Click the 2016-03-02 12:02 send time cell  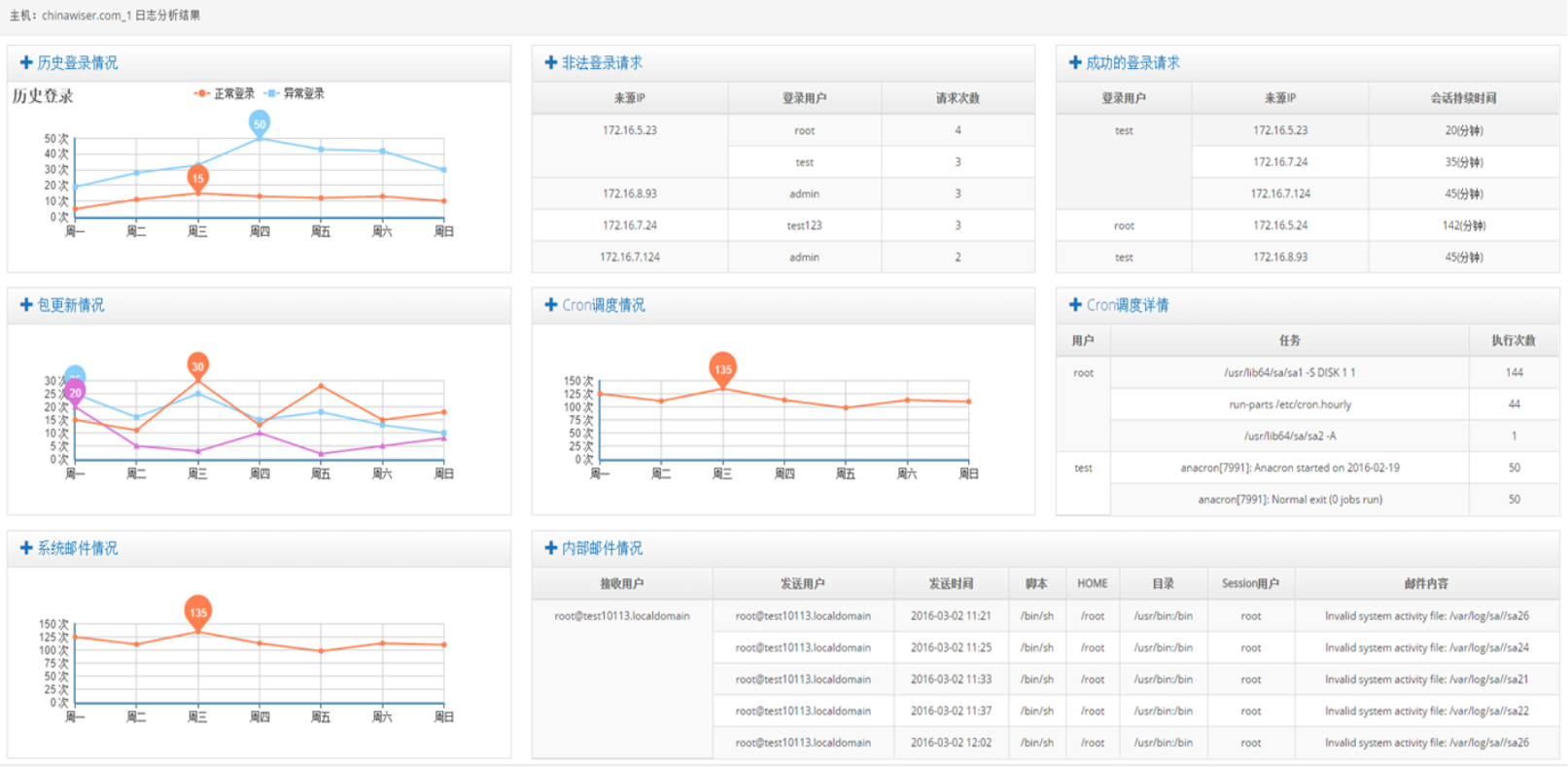(x=951, y=743)
